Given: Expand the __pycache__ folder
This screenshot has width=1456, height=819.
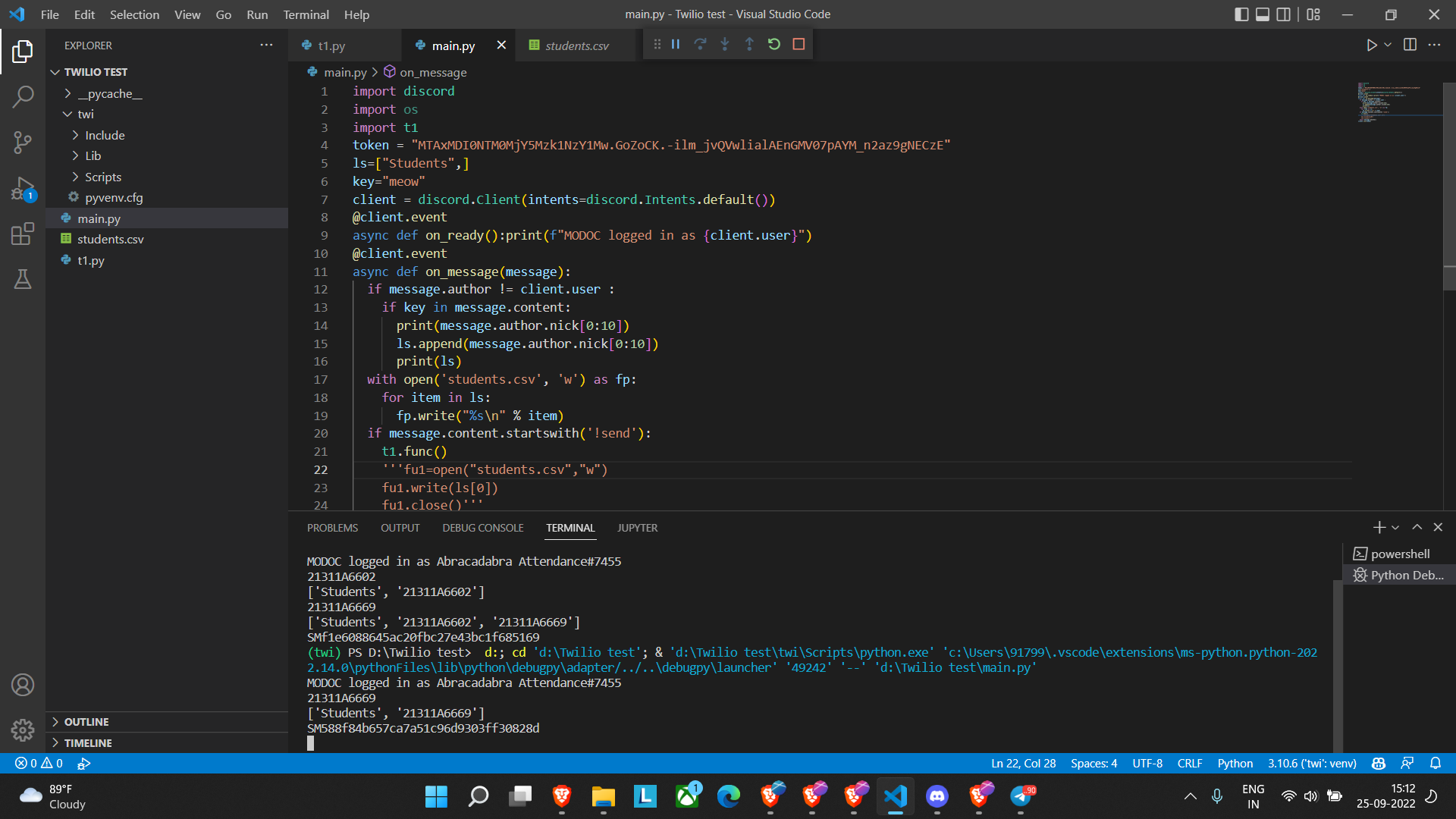Looking at the screenshot, I should pos(109,93).
